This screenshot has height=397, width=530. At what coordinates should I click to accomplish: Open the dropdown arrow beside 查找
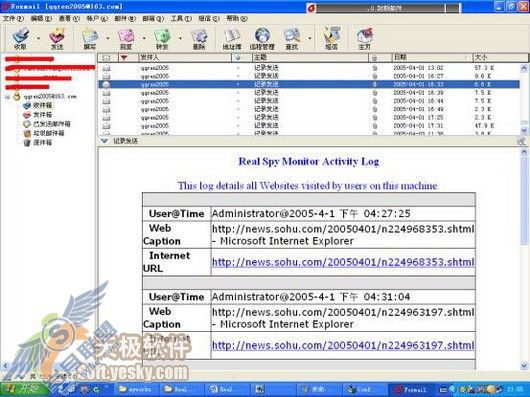pyautogui.click(x=310, y=38)
